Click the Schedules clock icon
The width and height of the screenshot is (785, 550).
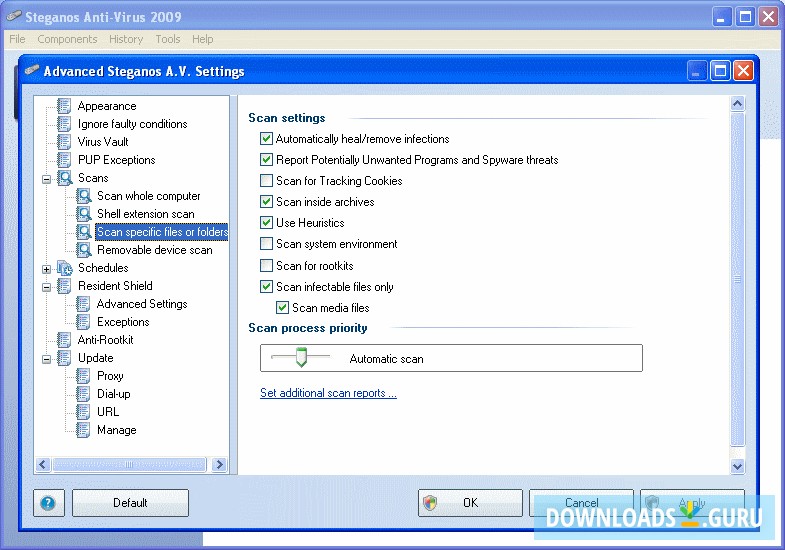click(65, 268)
